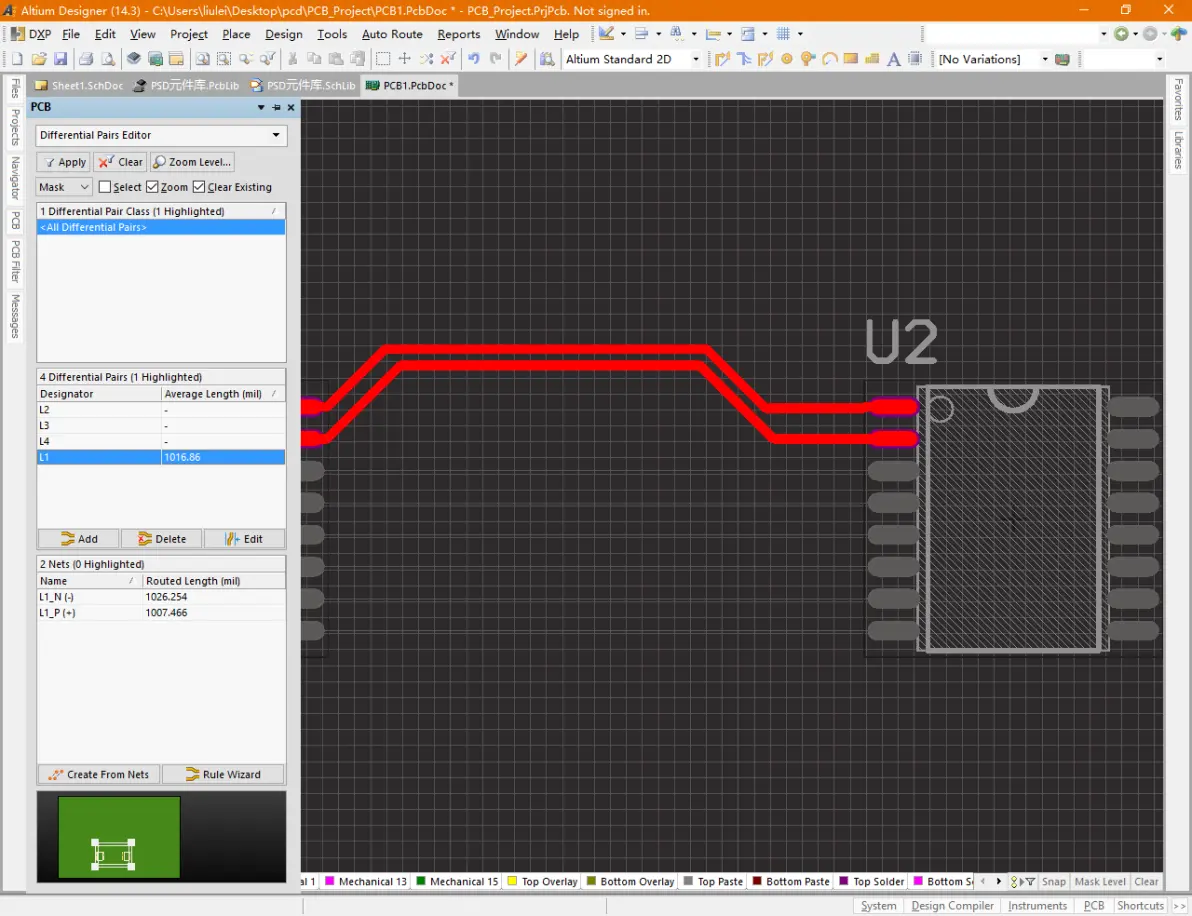Select All Differential Pairs class
The width and height of the screenshot is (1192, 916).
pos(161,227)
